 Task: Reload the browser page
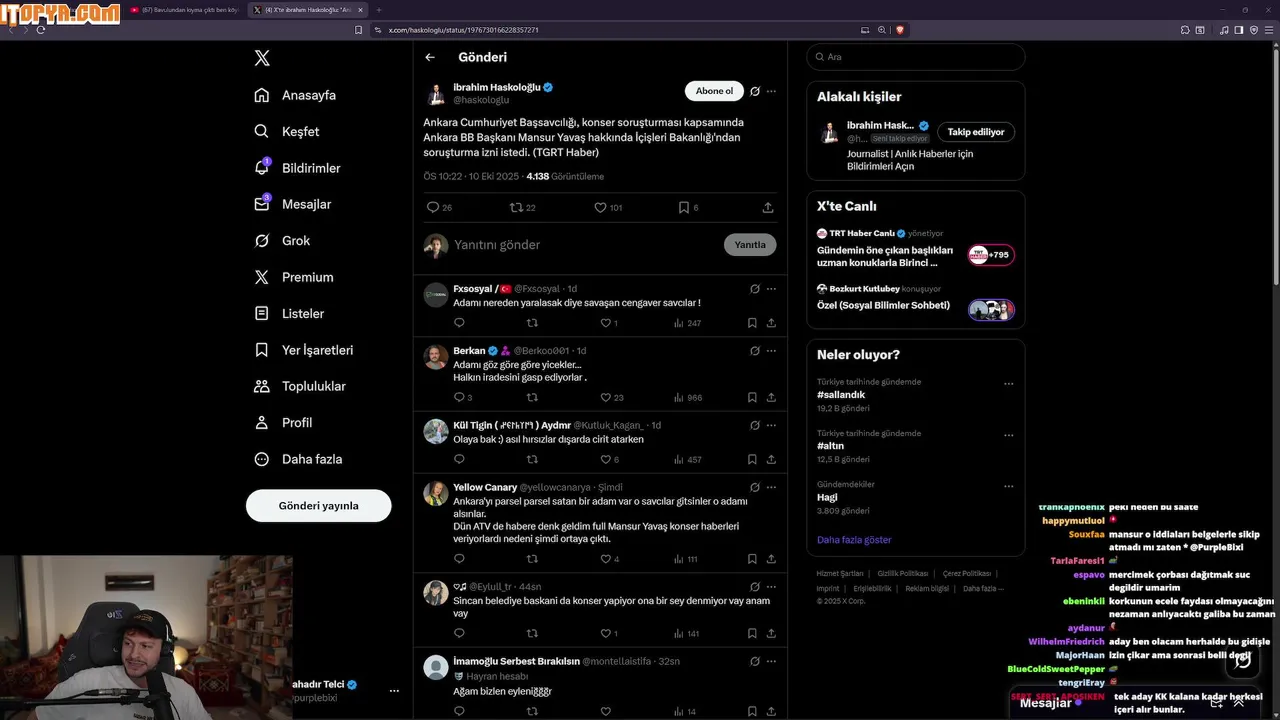(41, 30)
